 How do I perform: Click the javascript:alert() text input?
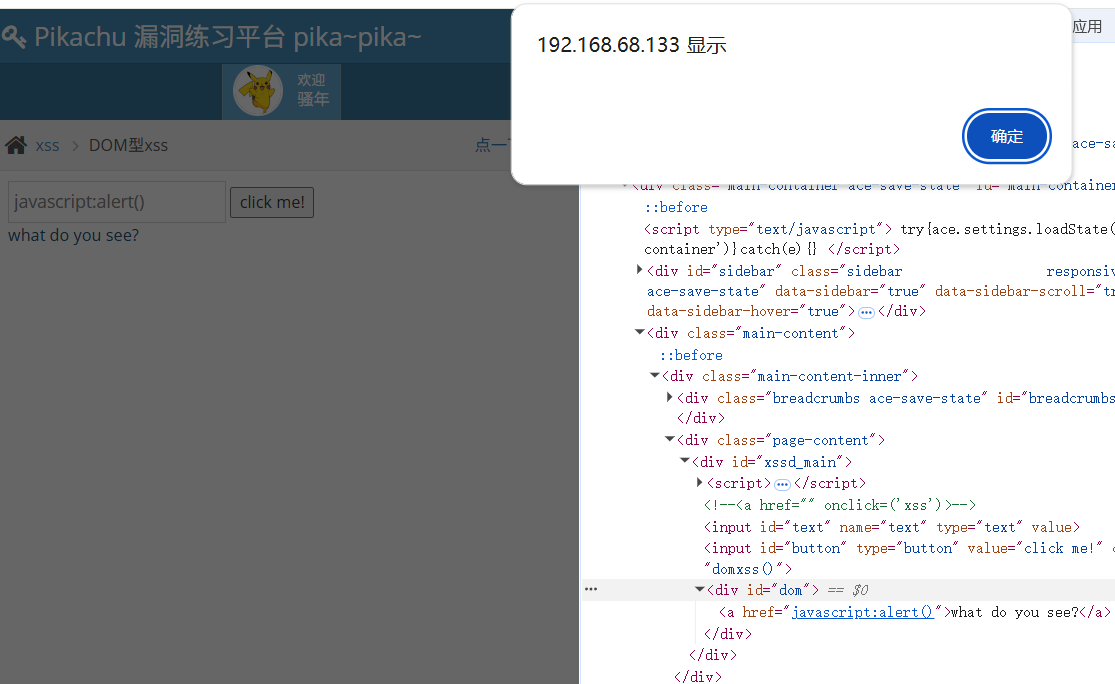click(x=117, y=202)
